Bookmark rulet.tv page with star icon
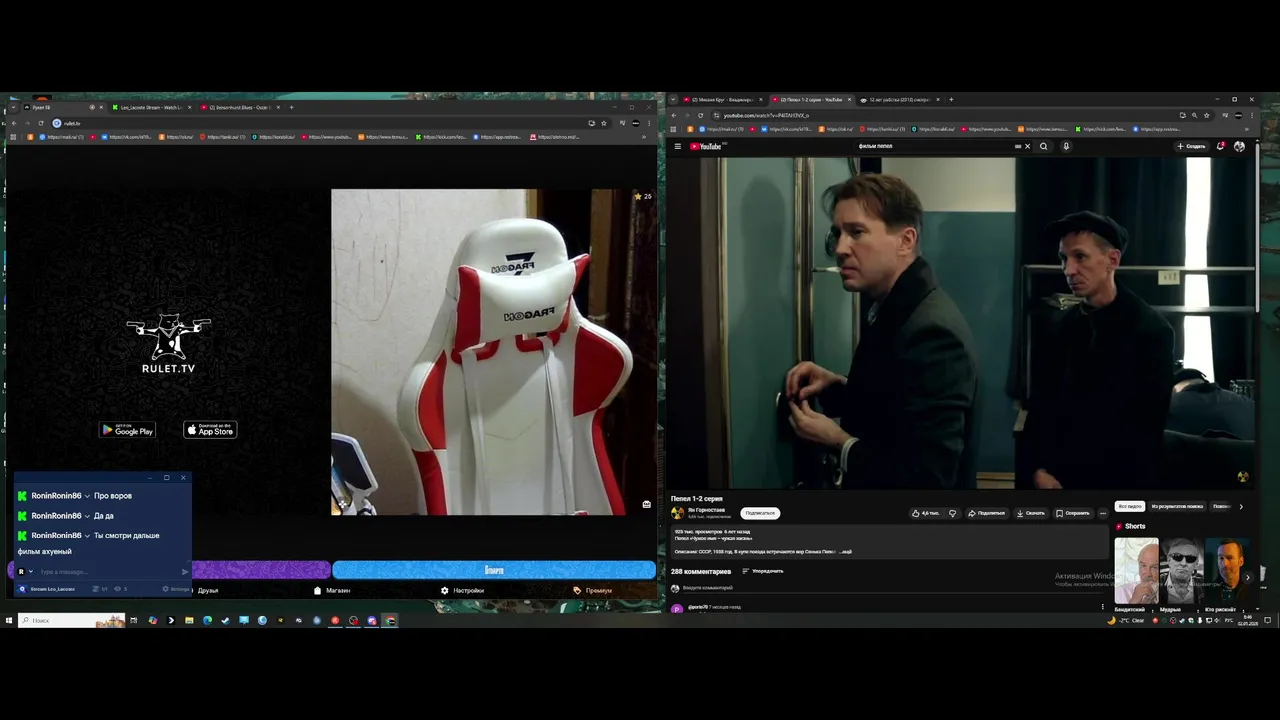This screenshot has height=720, width=1280. [x=604, y=123]
